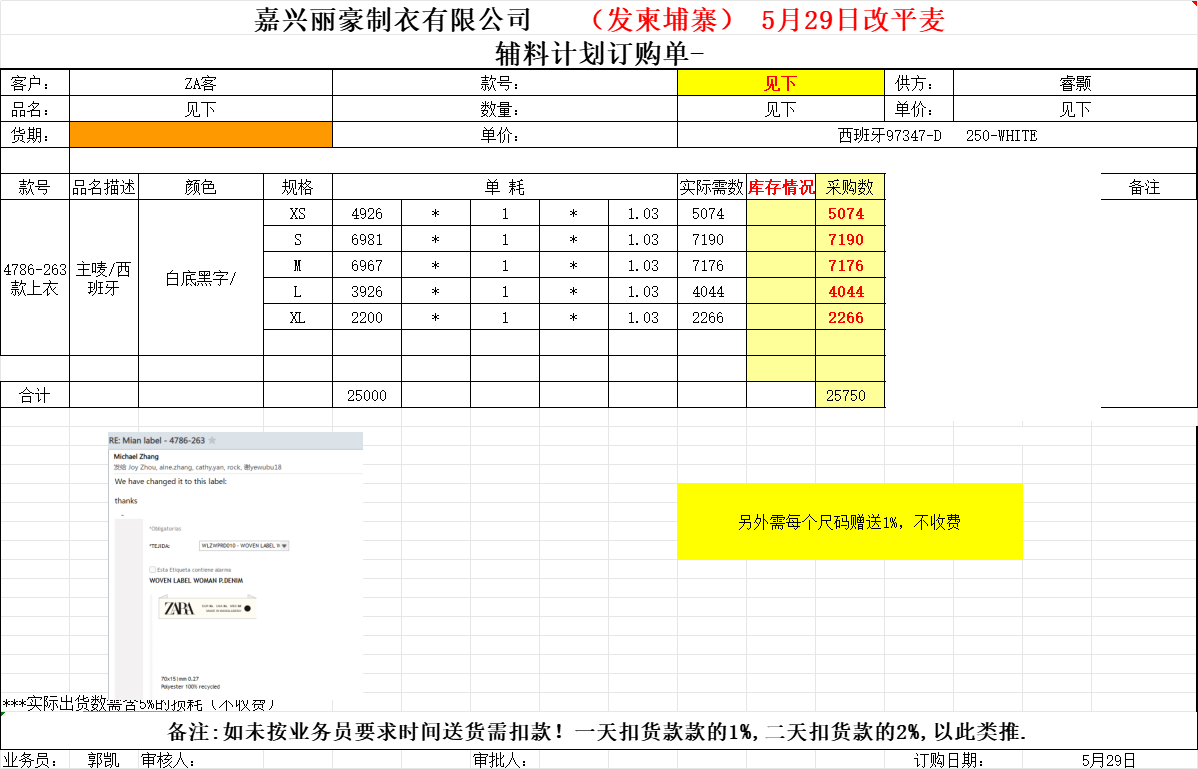Select the orange delivery date cell
1198x769 pixels.
point(200,135)
